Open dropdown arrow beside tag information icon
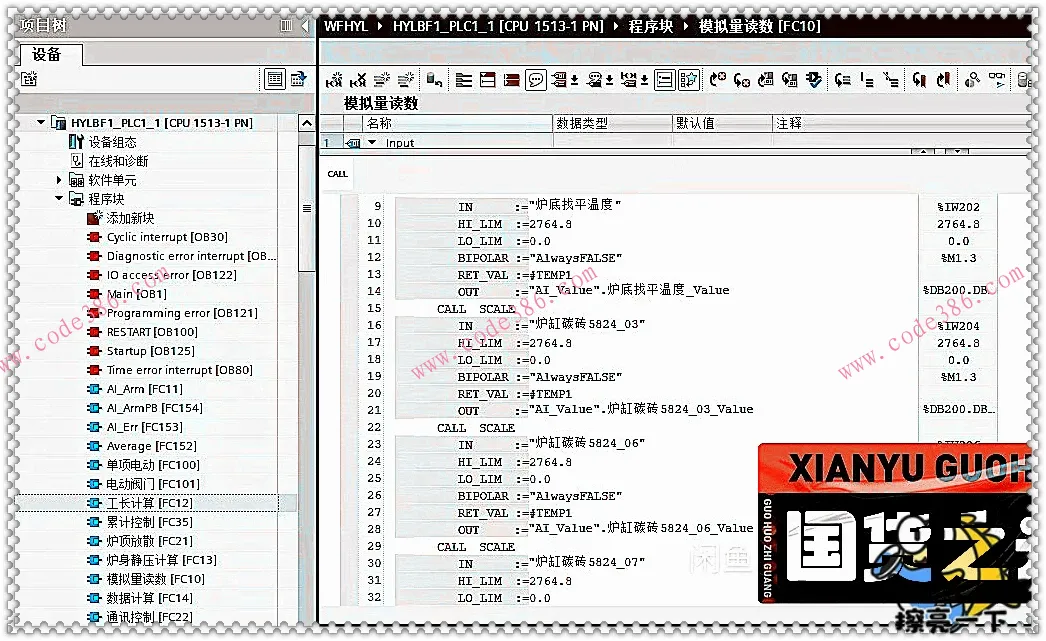This screenshot has height=641, width=1046. pos(609,80)
